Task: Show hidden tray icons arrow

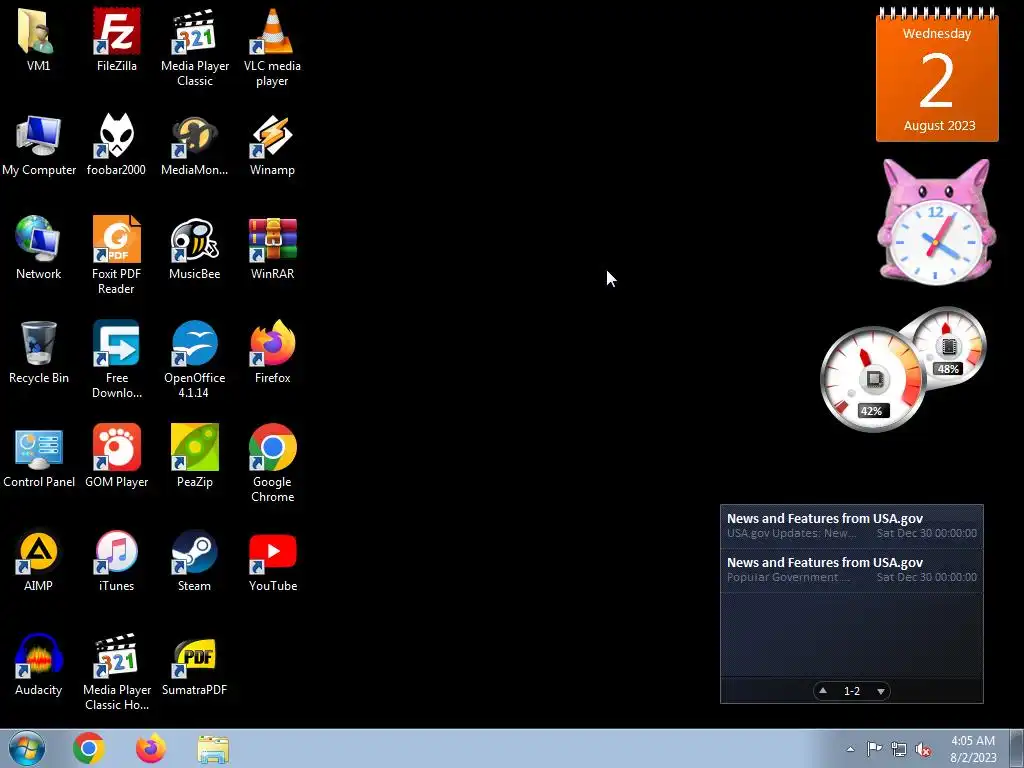Action: 850,749
